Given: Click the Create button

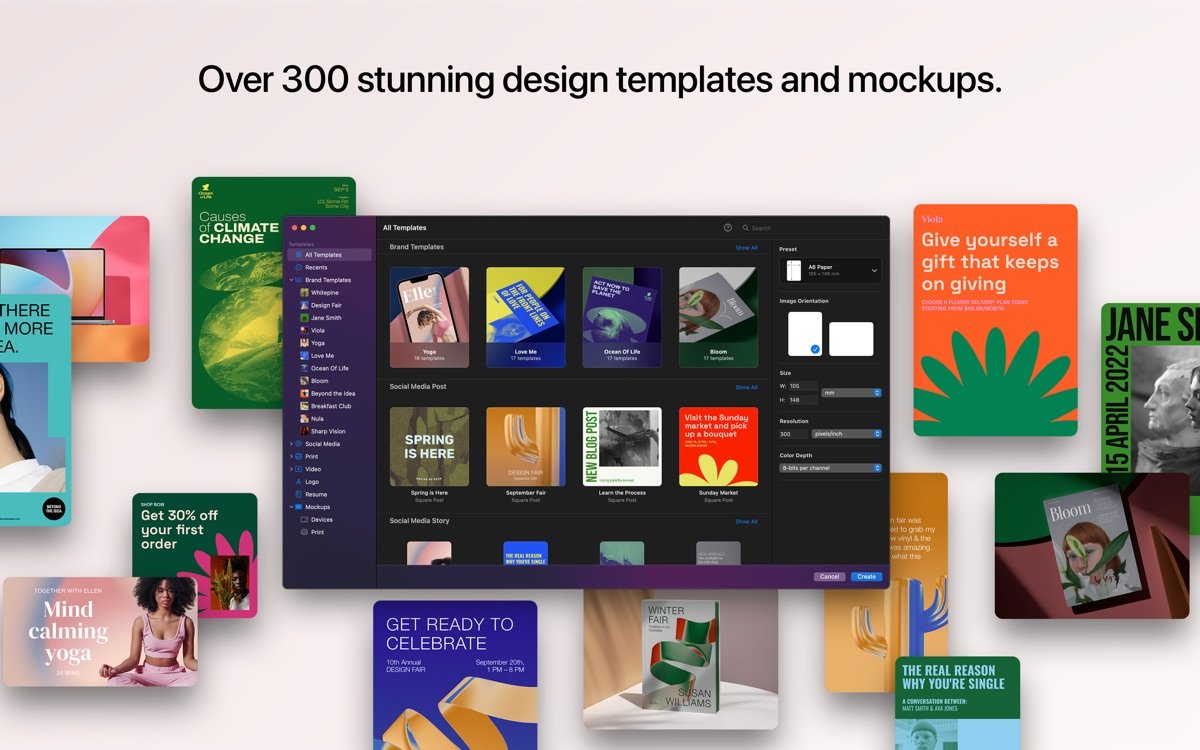Looking at the screenshot, I should (866, 577).
